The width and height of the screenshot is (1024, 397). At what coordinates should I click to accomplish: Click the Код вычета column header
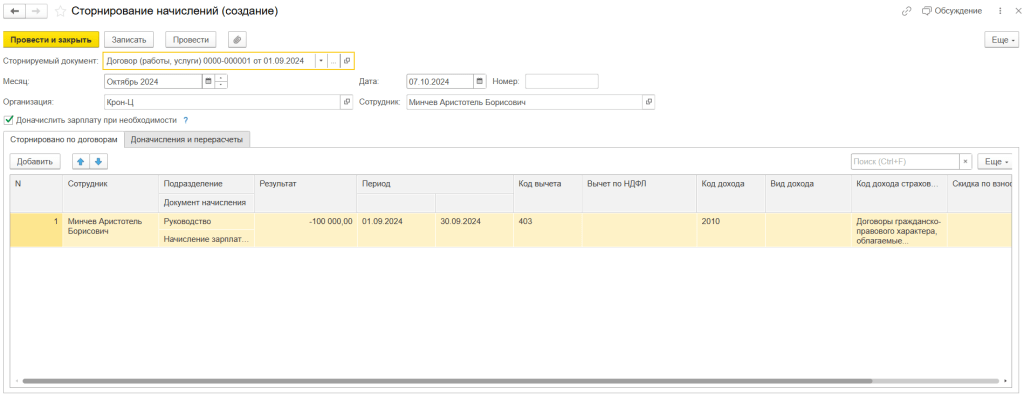pos(548,193)
